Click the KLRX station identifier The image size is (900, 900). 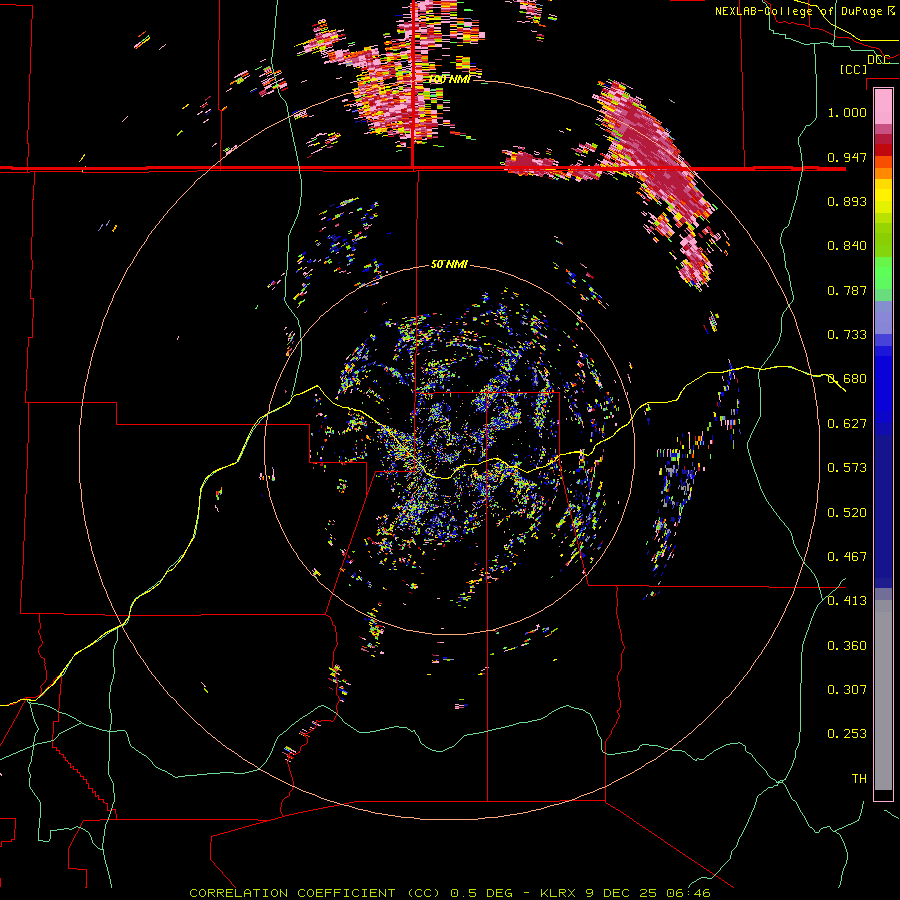coord(560,893)
